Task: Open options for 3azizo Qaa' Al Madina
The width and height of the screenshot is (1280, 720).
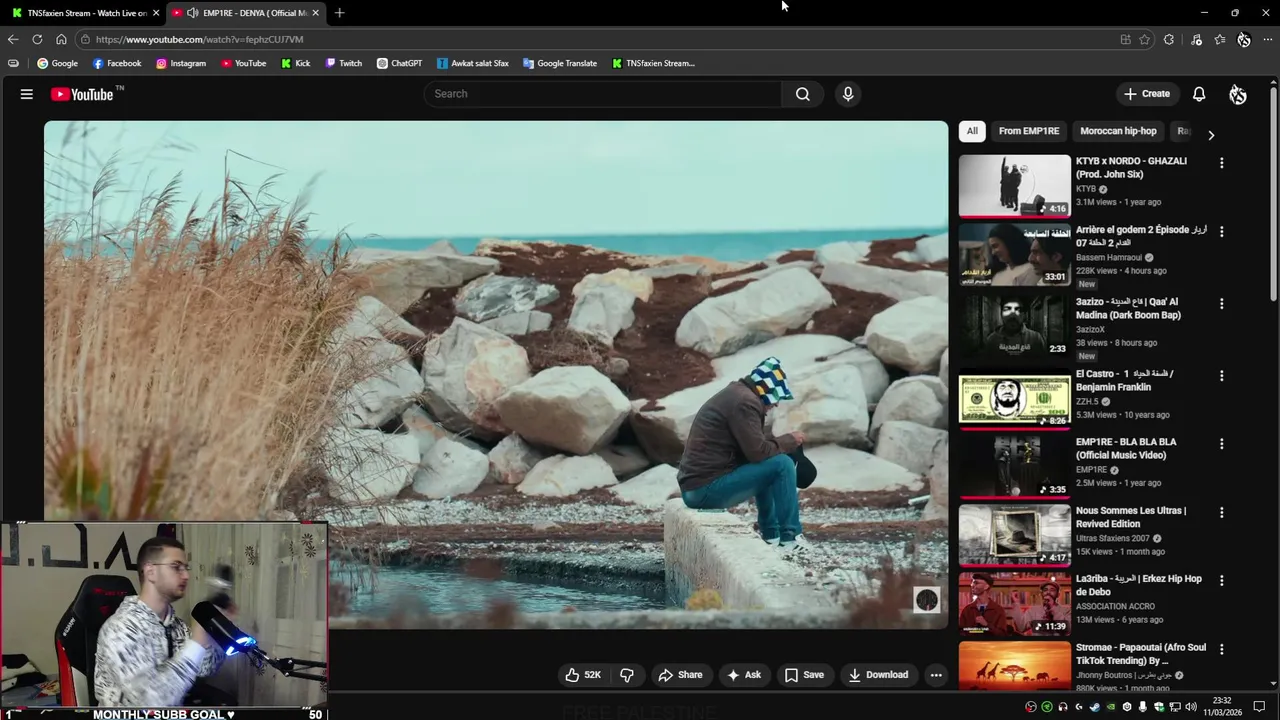Action: tap(1221, 304)
